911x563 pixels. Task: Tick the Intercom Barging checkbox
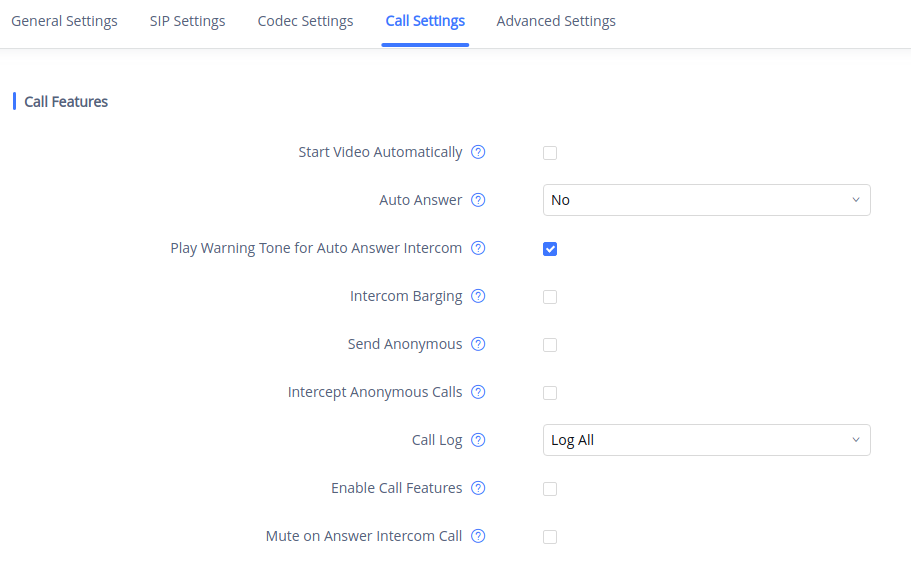[x=550, y=297]
